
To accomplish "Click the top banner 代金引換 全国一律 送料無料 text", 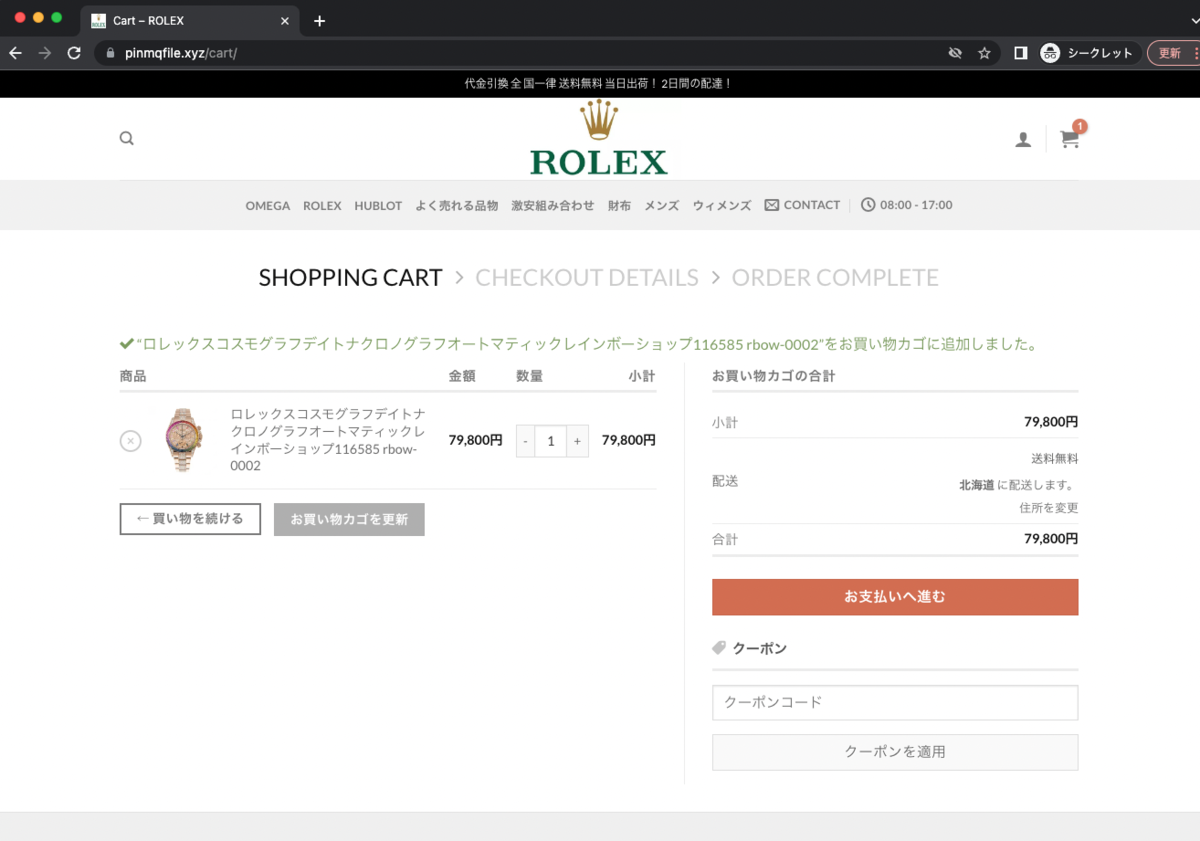I will 599,84.
